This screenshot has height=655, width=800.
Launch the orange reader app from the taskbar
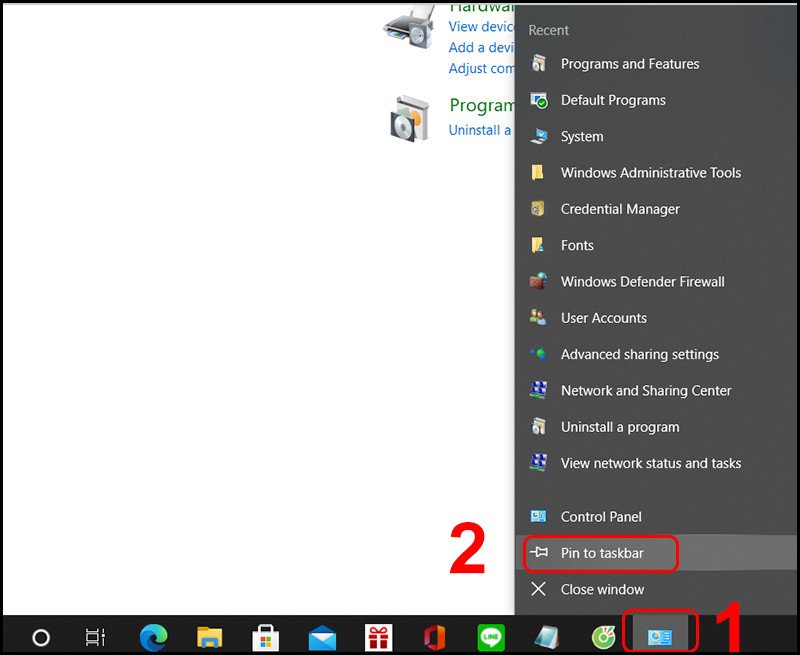(434, 636)
